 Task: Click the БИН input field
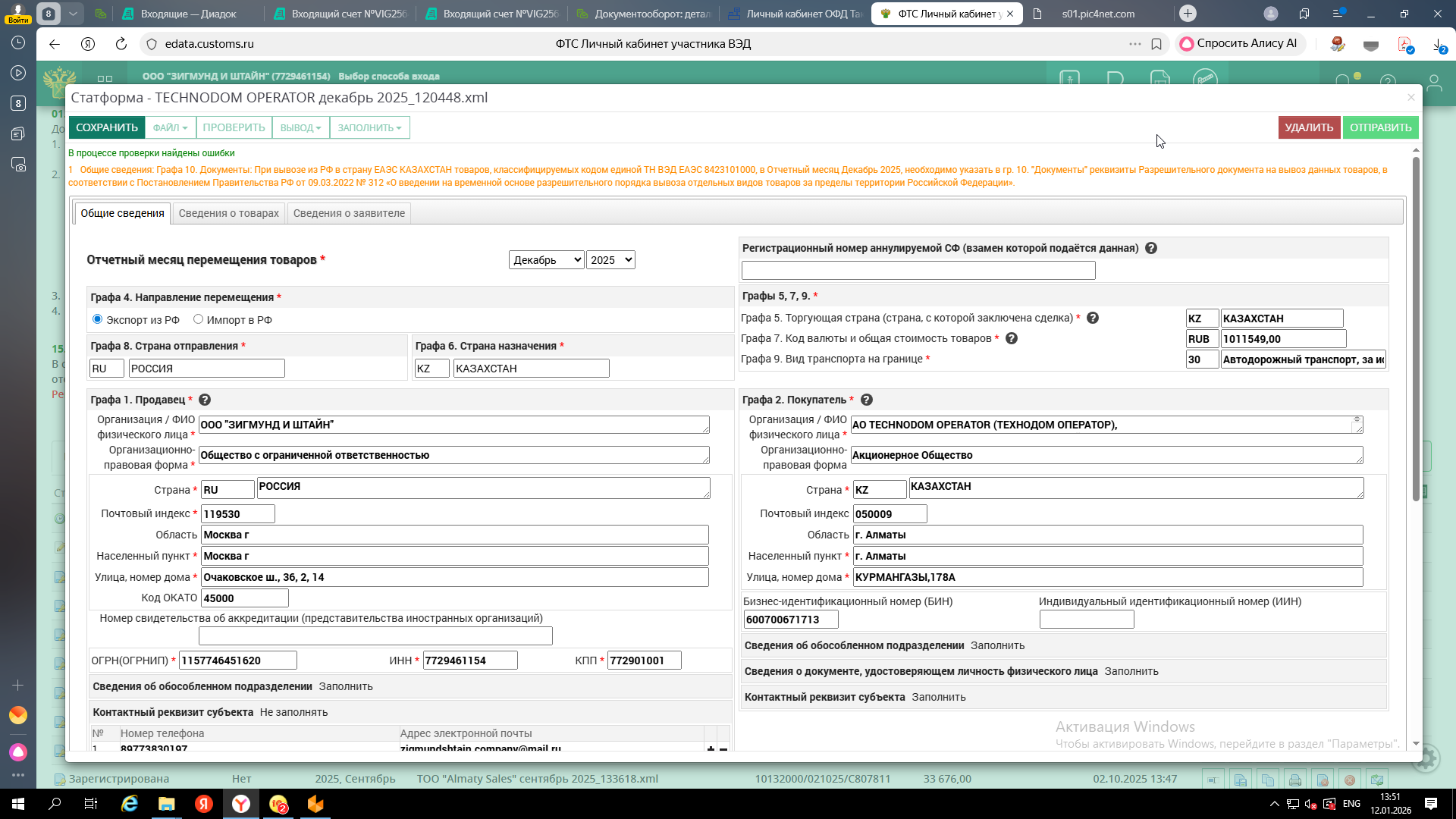coord(790,620)
